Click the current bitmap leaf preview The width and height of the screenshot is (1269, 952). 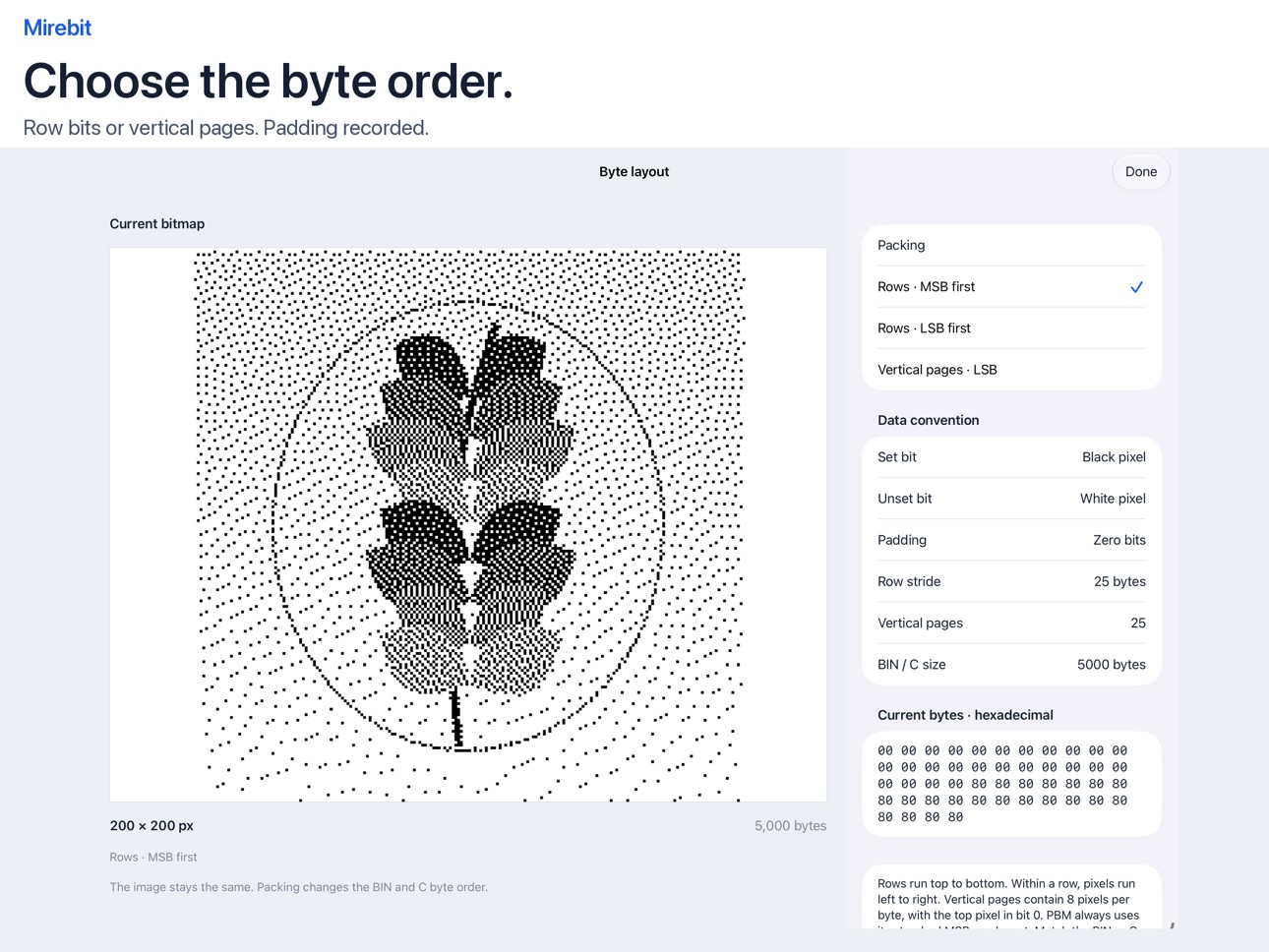coord(468,524)
